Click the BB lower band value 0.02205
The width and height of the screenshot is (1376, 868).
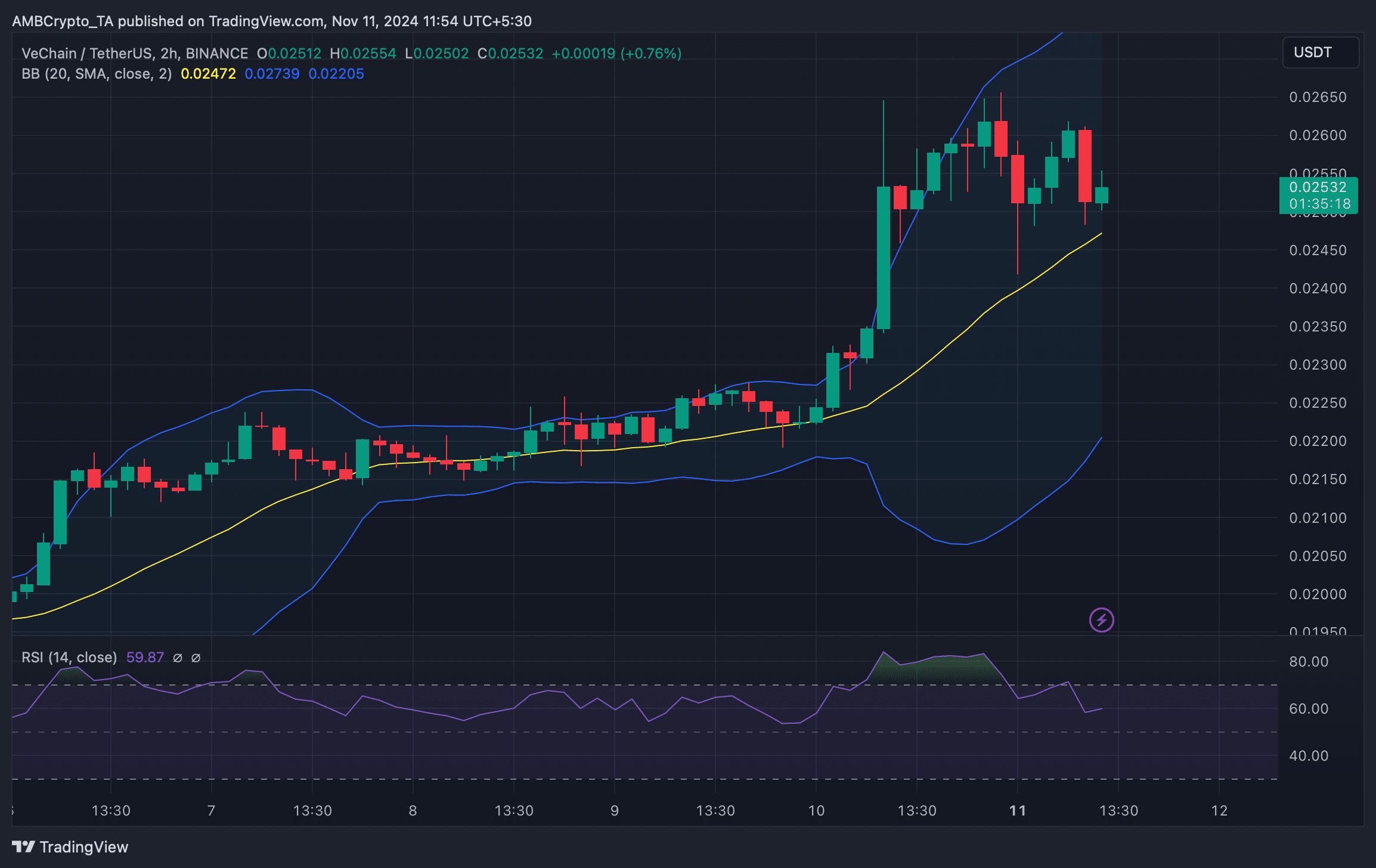tap(336, 74)
